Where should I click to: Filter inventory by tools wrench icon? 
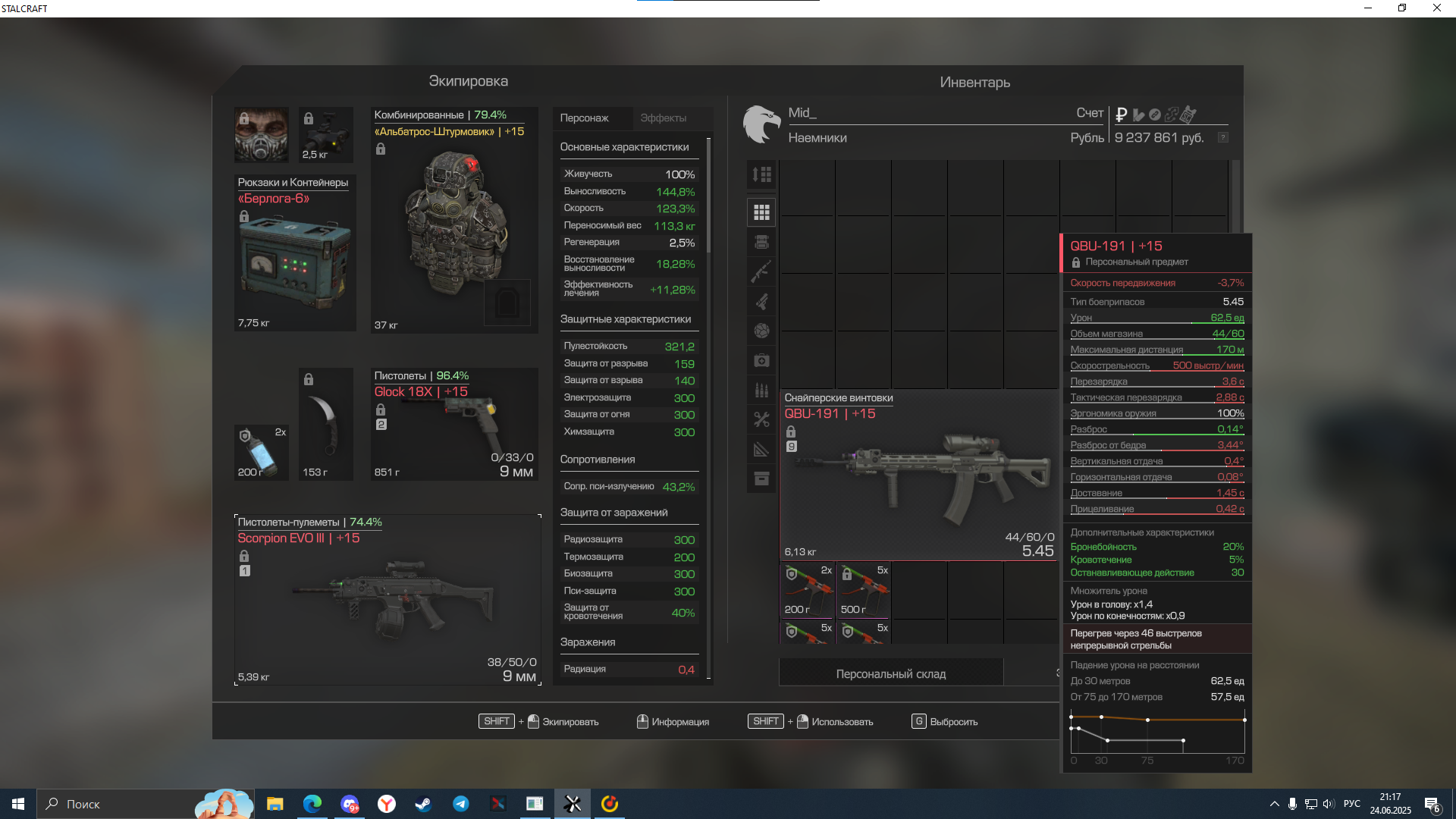[761, 419]
